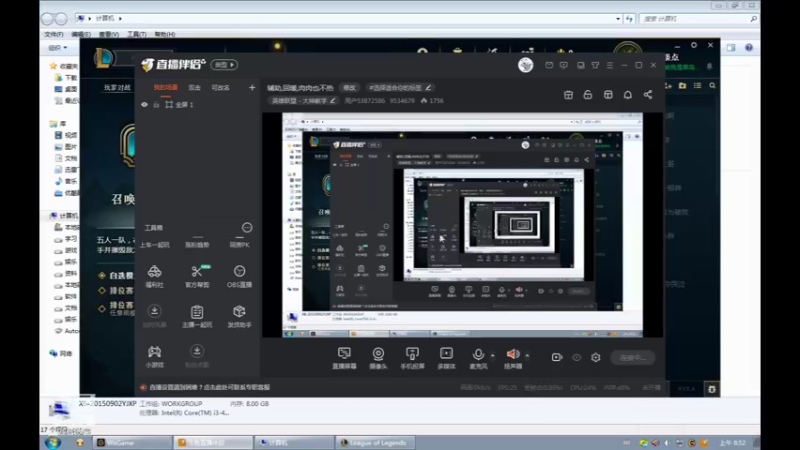Open the scissors clip tool marked NEW

[x=197, y=276]
